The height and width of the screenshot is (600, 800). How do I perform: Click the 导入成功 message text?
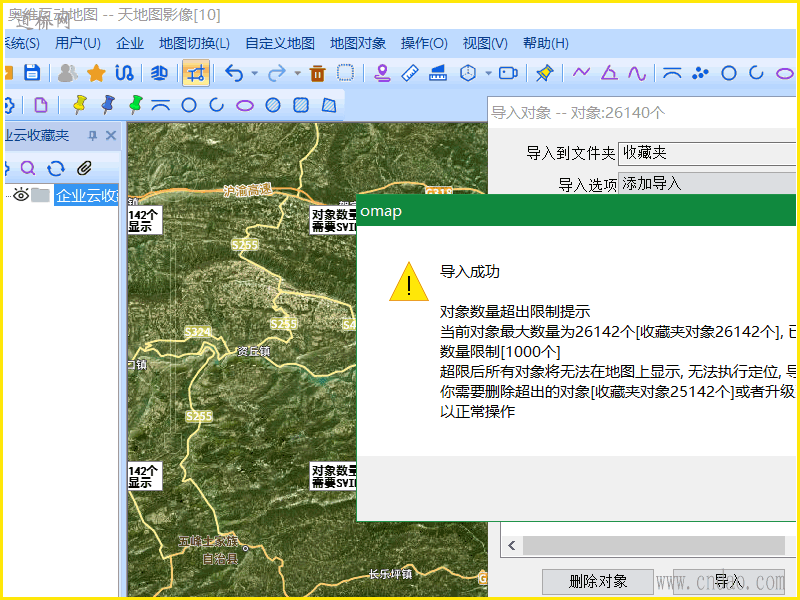[x=470, y=271]
